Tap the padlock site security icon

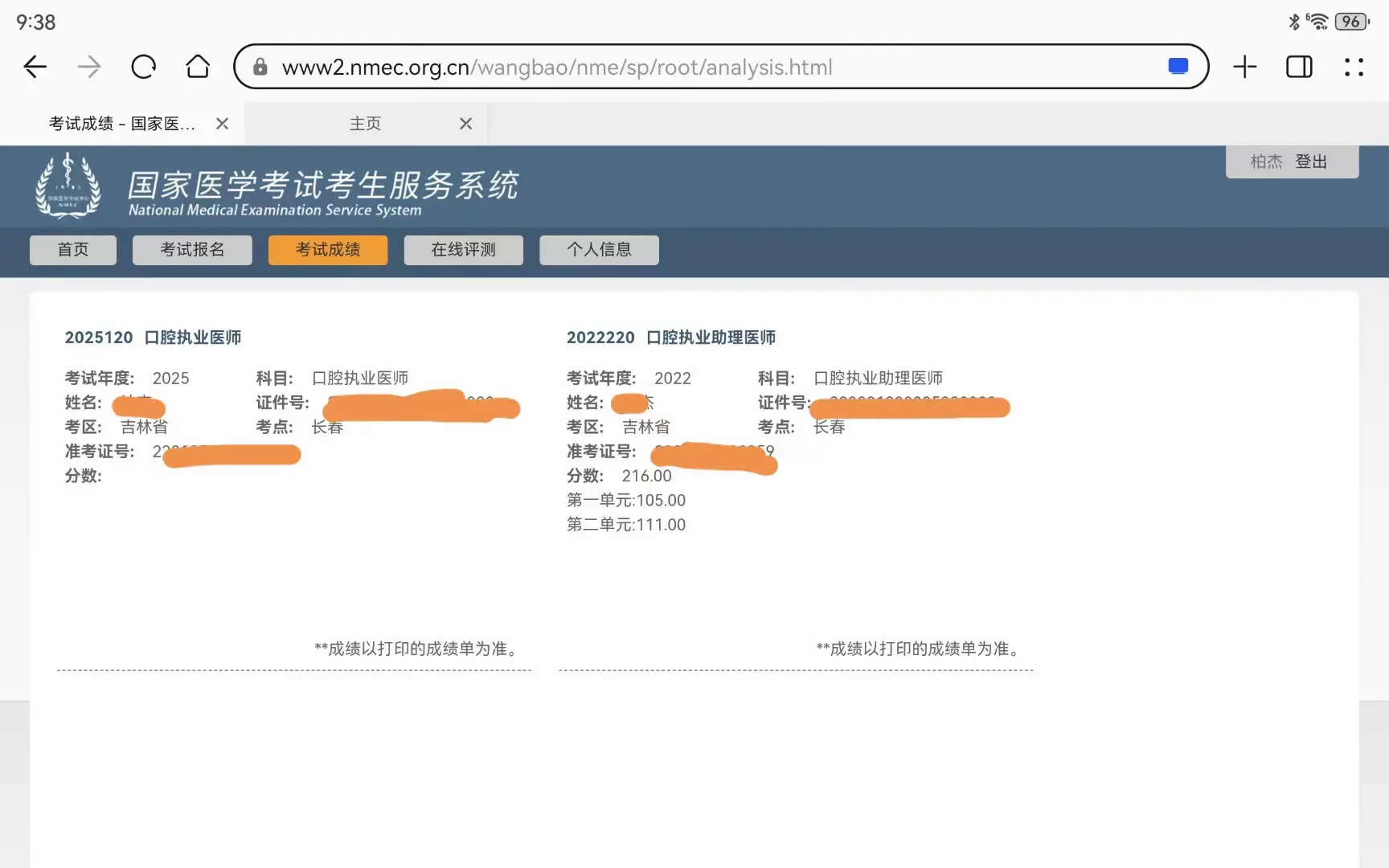[260, 67]
